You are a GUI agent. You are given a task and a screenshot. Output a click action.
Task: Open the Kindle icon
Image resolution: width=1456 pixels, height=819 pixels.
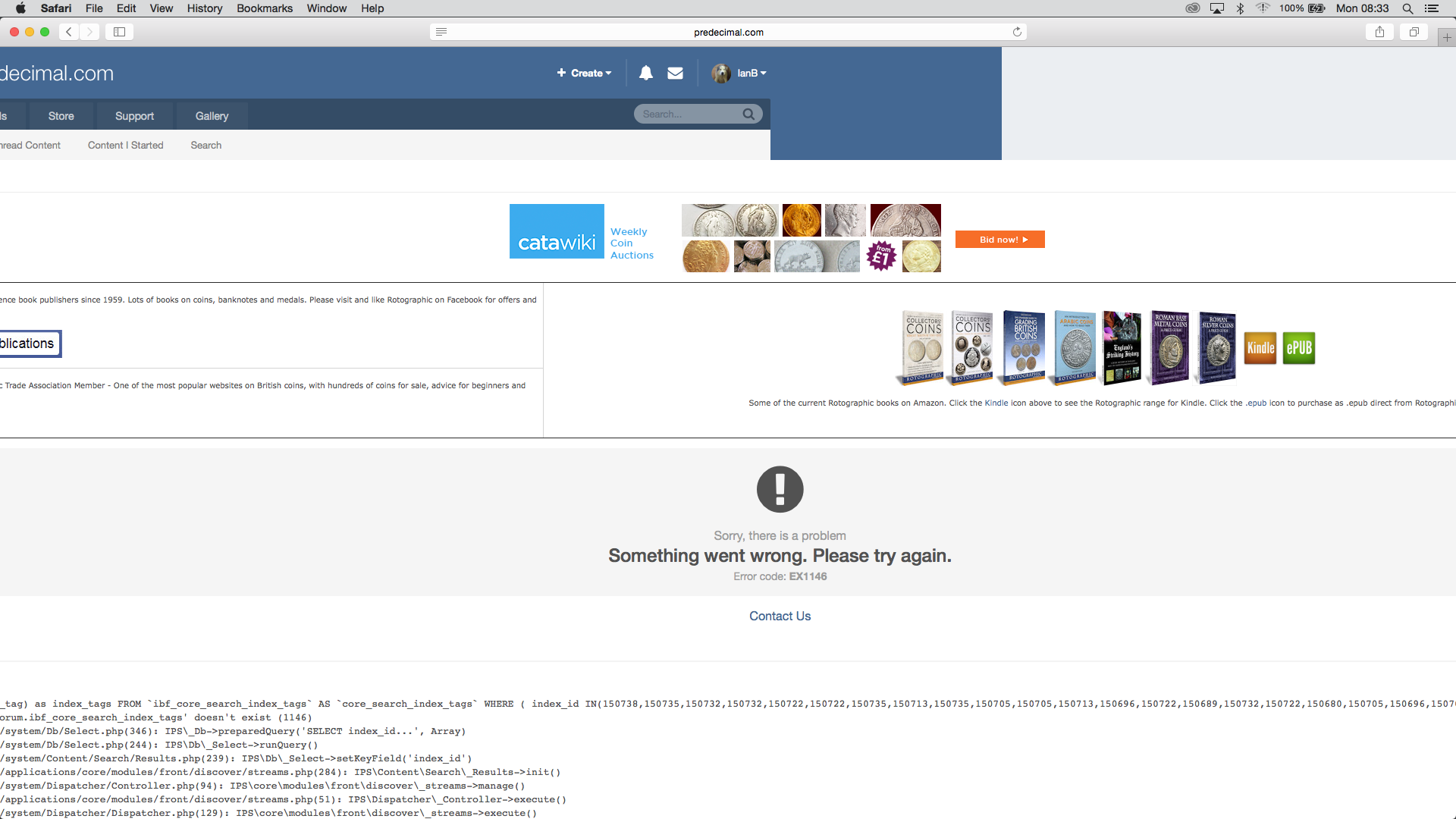tap(1260, 348)
